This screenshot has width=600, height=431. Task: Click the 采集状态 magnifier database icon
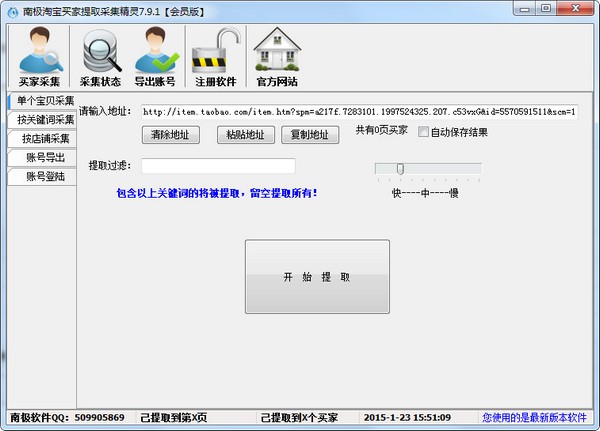[99, 56]
